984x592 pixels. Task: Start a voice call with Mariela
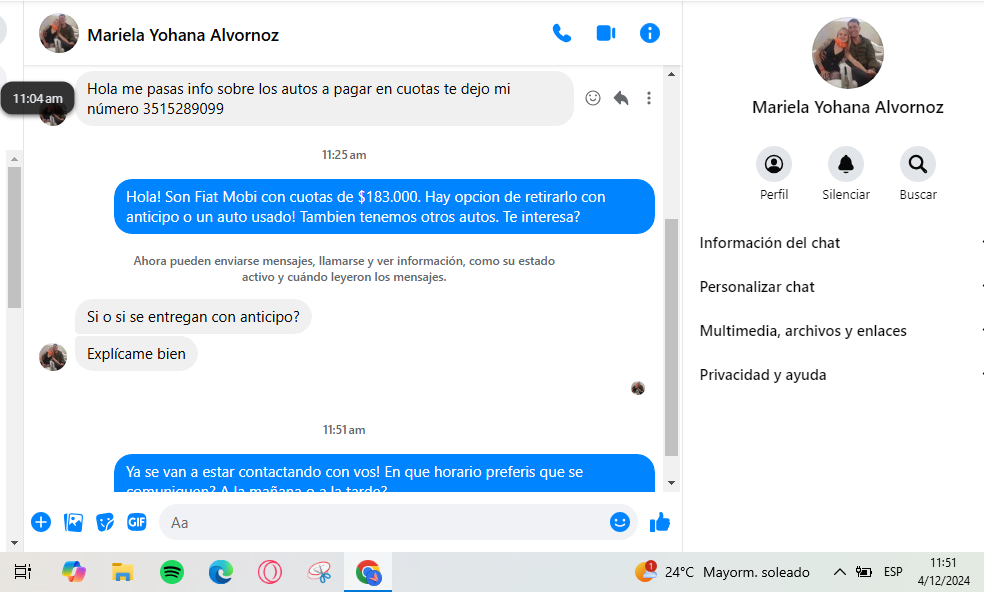562,33
